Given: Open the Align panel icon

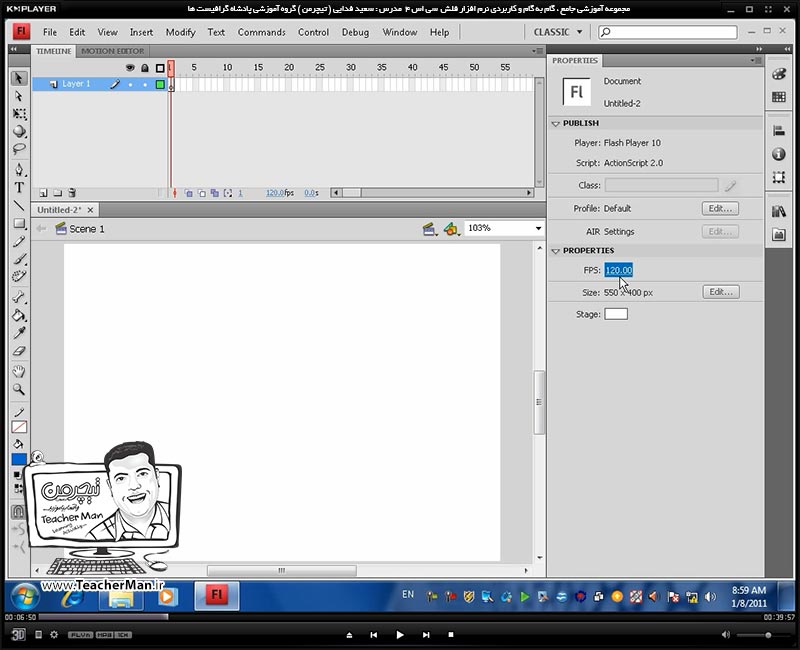Looking at the screenshot, I should click(779, 131).
